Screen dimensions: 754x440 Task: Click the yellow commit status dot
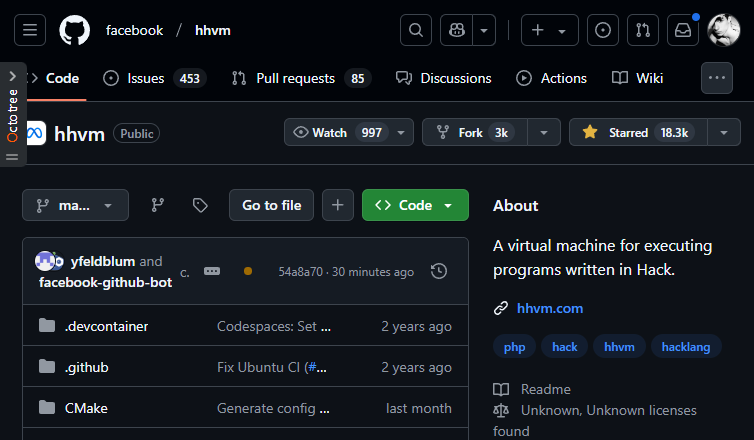point(248,271)
